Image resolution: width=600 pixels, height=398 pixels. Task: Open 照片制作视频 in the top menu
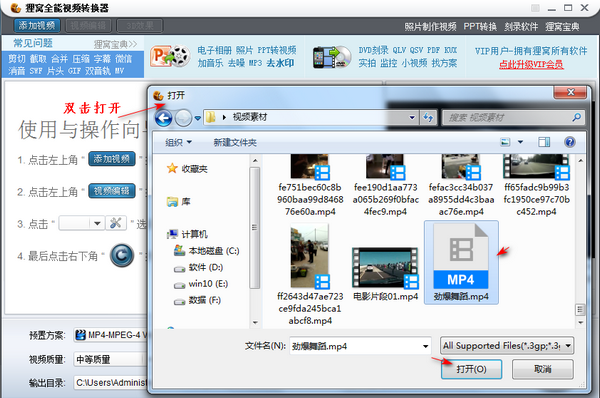[430, 26]
